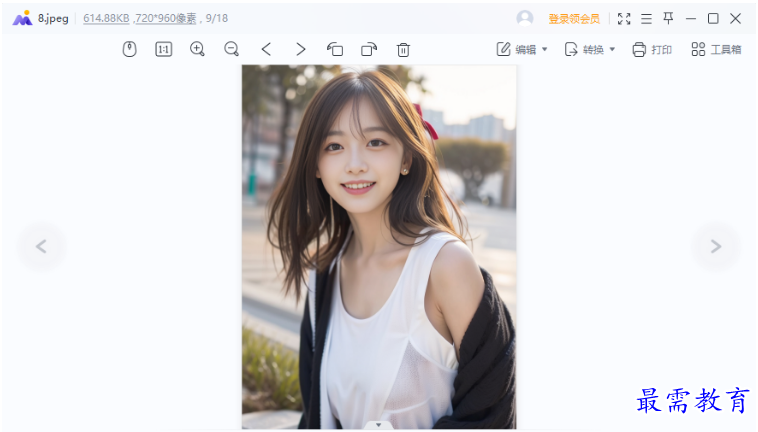
Task: Rotate image clockwise
Action: pos(369,49)
